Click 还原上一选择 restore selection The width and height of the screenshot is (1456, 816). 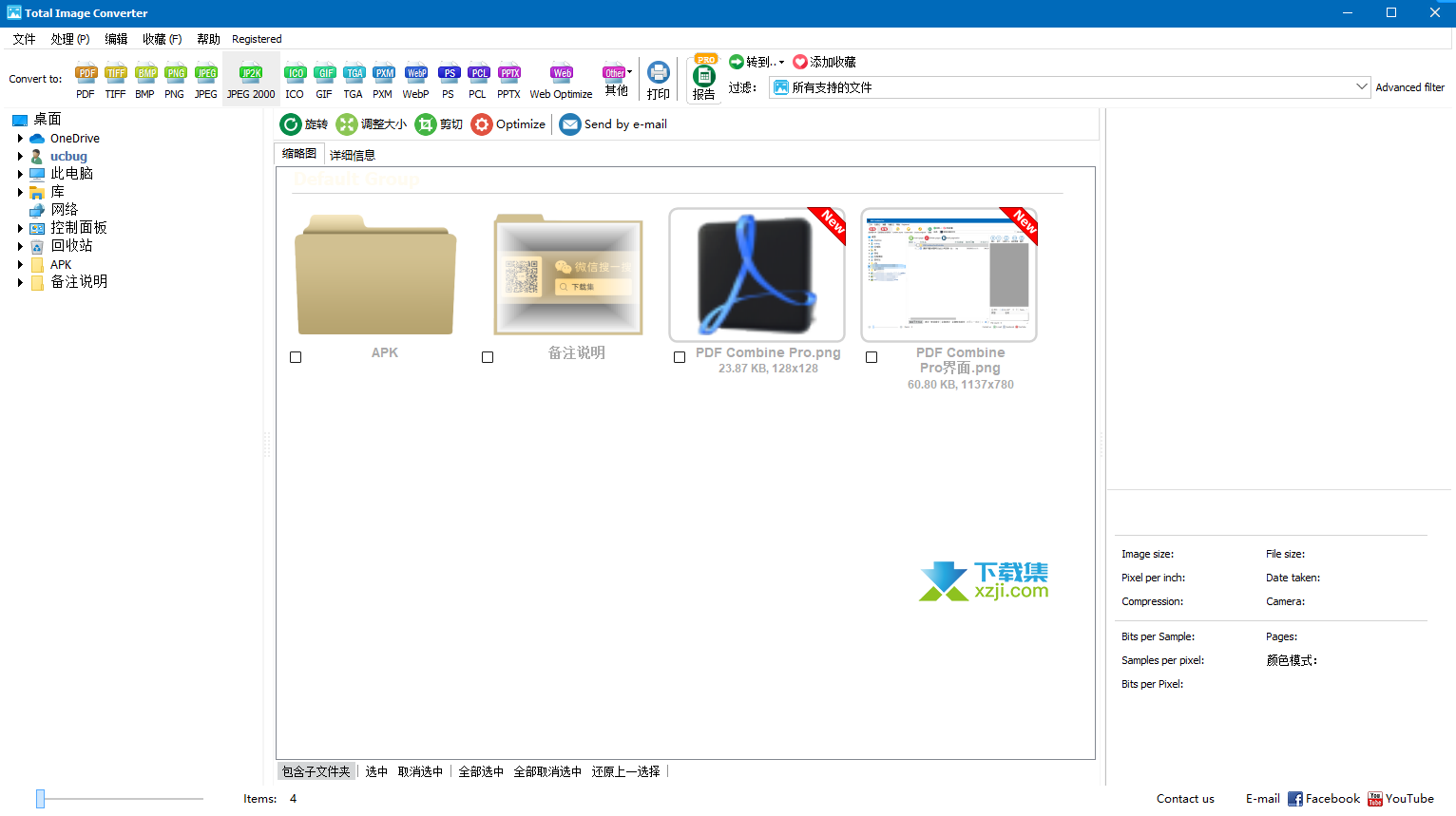point(625,771)
